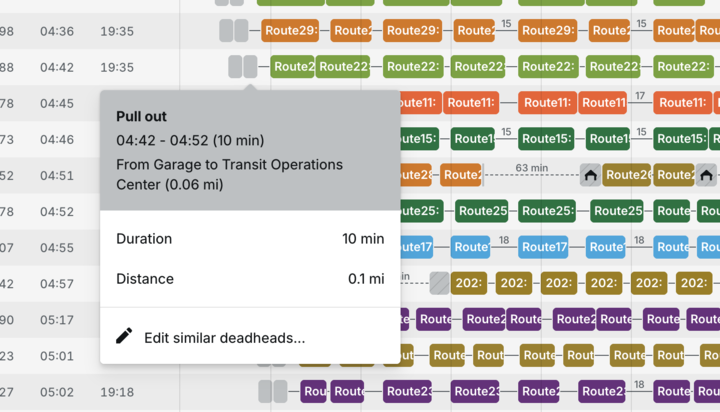Viewport: 720px width, 412px height.
Task: Click the garage house icon at far right edge
Action: (706, 175)
